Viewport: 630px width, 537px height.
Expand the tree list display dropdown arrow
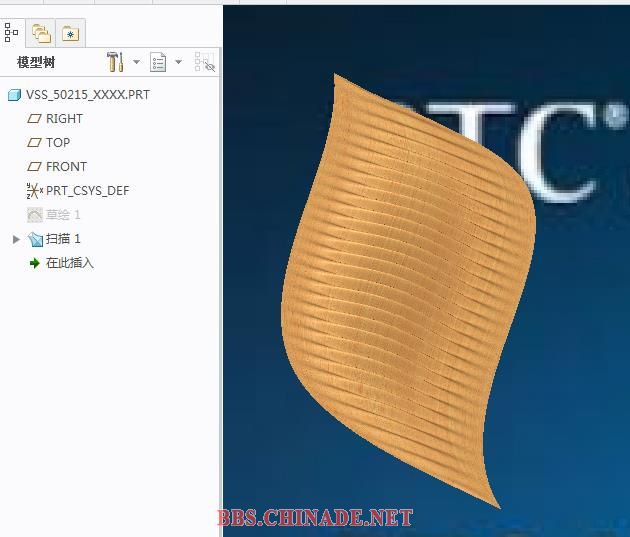[x=179, y=62]
